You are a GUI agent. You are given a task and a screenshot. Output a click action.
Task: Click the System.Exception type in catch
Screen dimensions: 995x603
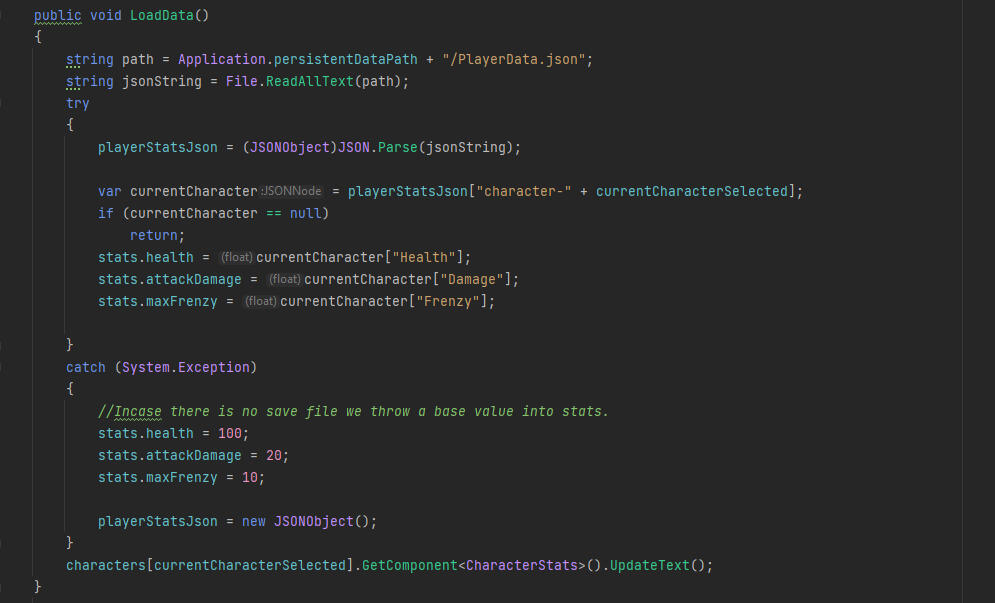pyautogui.click(x=186, y=367)
